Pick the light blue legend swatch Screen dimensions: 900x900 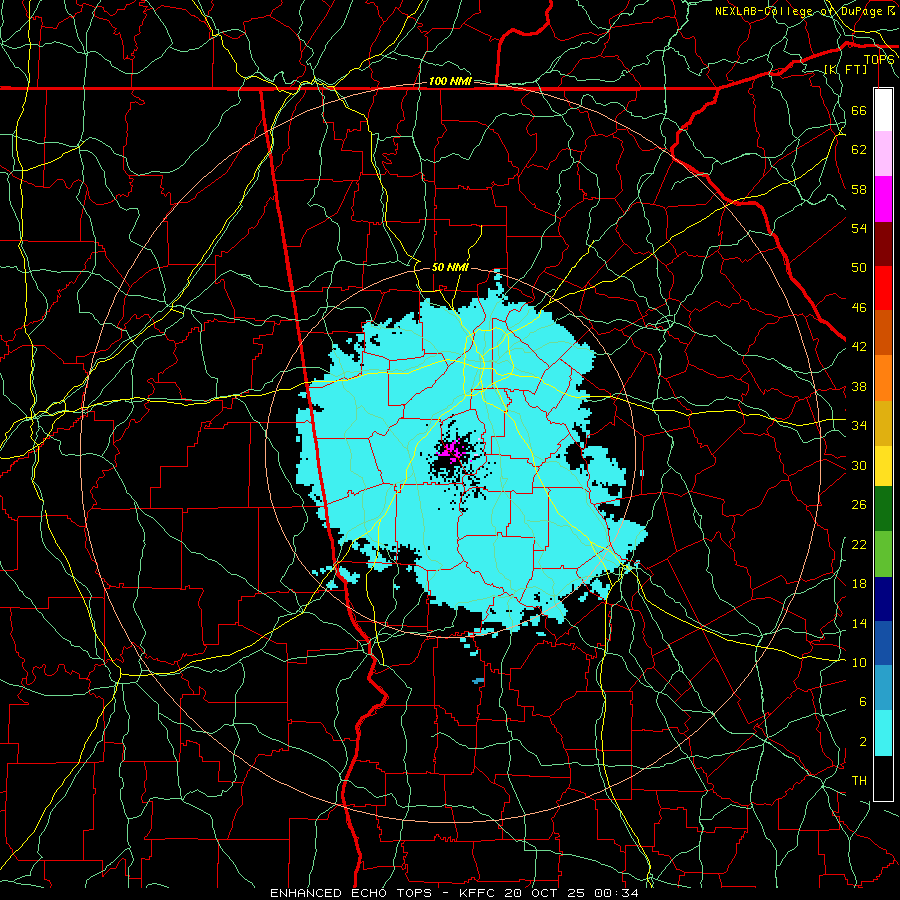point(883,688)
